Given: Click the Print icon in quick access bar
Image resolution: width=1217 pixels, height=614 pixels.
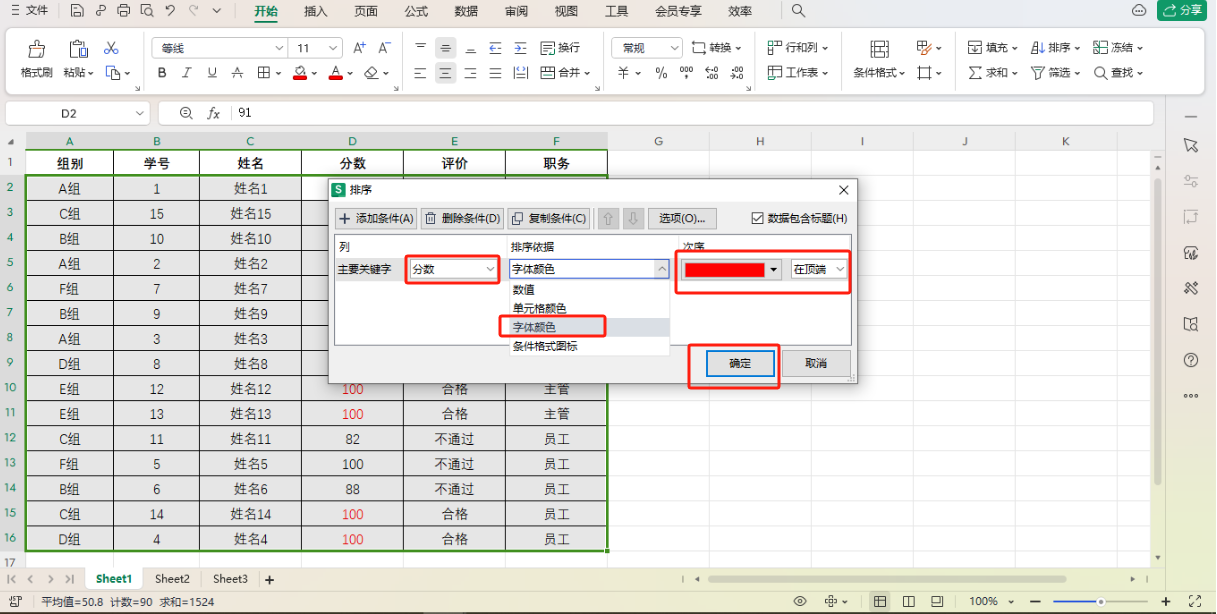Looking at the screenshot, I should (x=123, y=11).
